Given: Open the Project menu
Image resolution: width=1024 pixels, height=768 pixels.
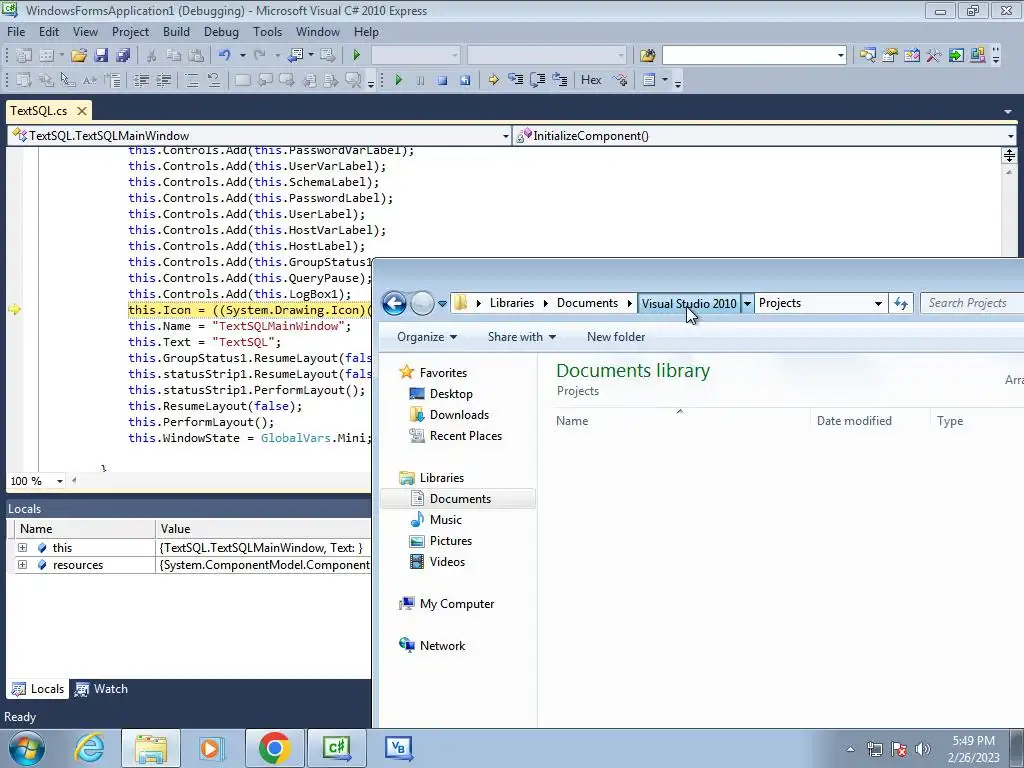Looking at the screenshot, I should pyautogui.click(x=130, y=32).
